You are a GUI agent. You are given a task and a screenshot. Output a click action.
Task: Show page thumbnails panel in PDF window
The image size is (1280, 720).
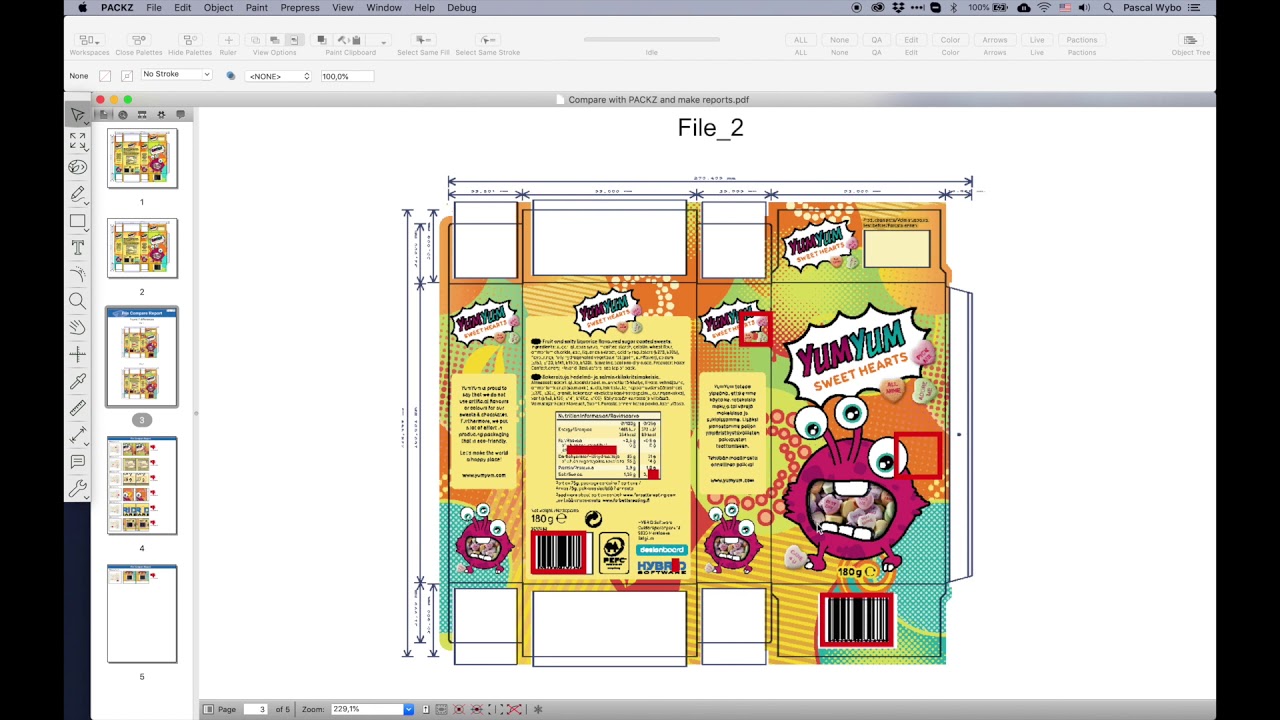pos(104,115)
